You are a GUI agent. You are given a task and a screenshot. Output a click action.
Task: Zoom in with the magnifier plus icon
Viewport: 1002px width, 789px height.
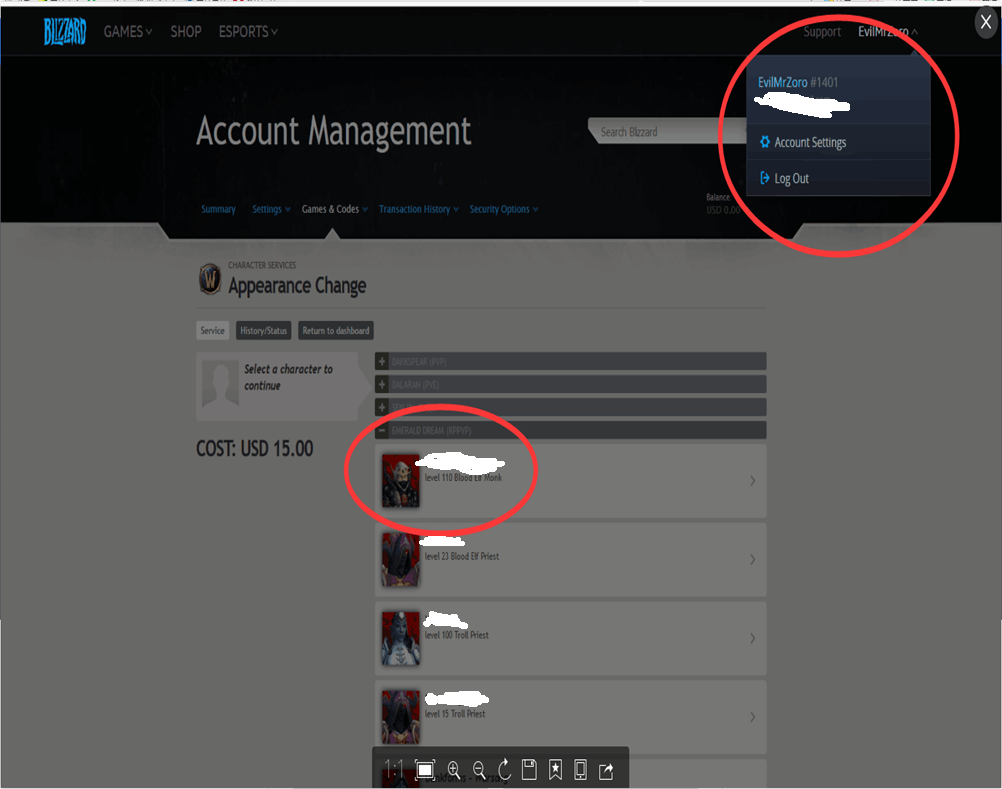(454, 770)
